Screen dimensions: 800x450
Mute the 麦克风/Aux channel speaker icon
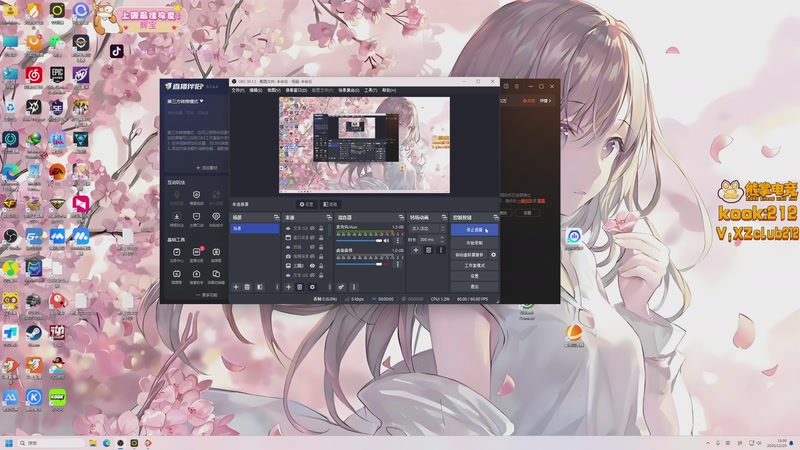[386, 240]
